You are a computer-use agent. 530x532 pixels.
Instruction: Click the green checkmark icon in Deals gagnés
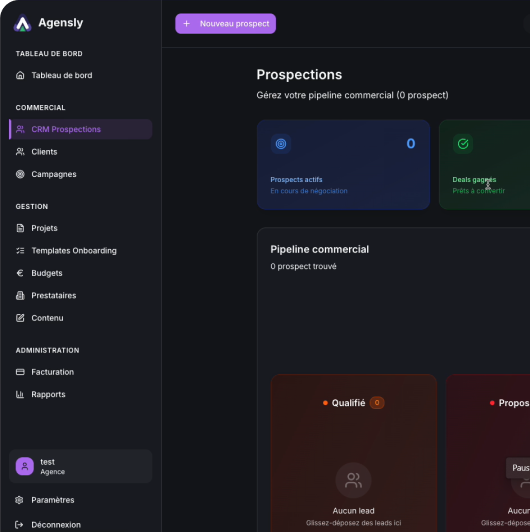coord(463,144)
